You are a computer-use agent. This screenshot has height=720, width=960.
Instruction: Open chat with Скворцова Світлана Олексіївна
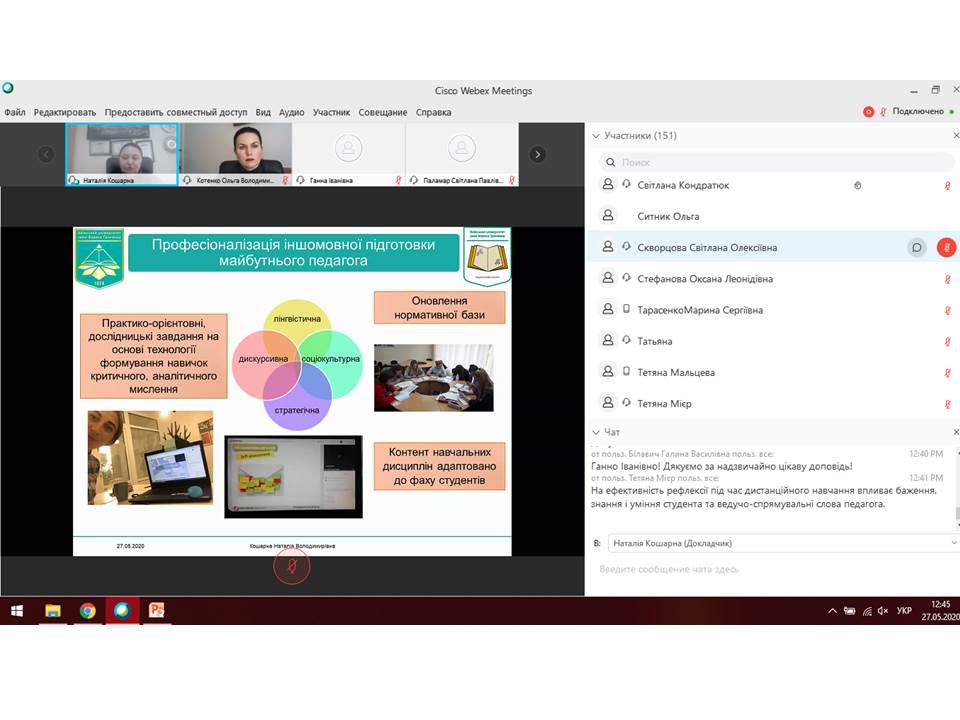click(916, 248)
